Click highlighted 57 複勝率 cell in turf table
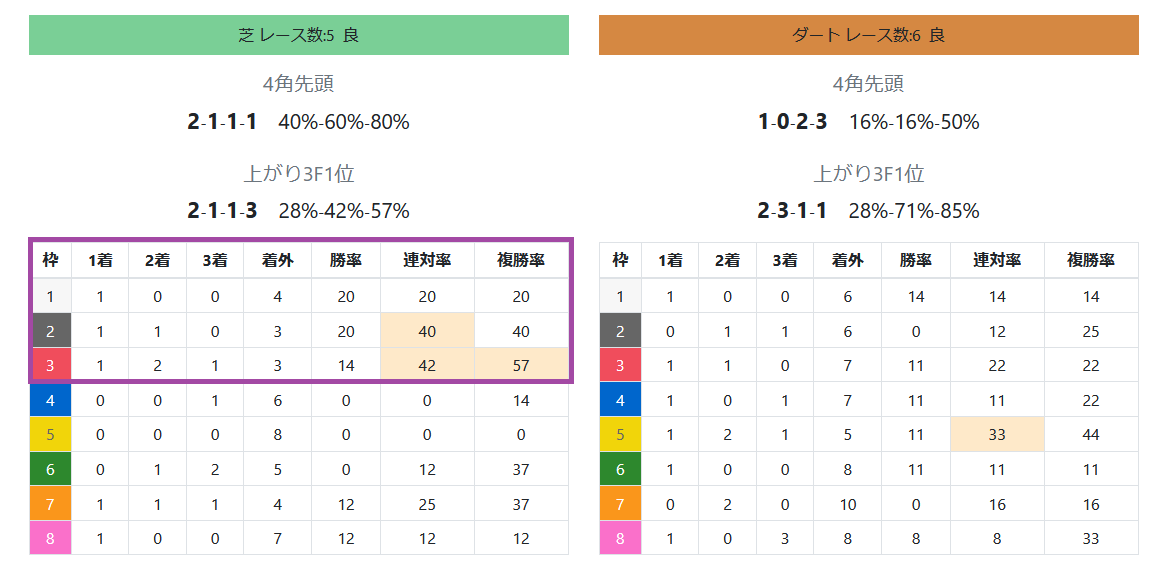The height and width of the screenshot is (583, 1159). [x=521, y=365]
